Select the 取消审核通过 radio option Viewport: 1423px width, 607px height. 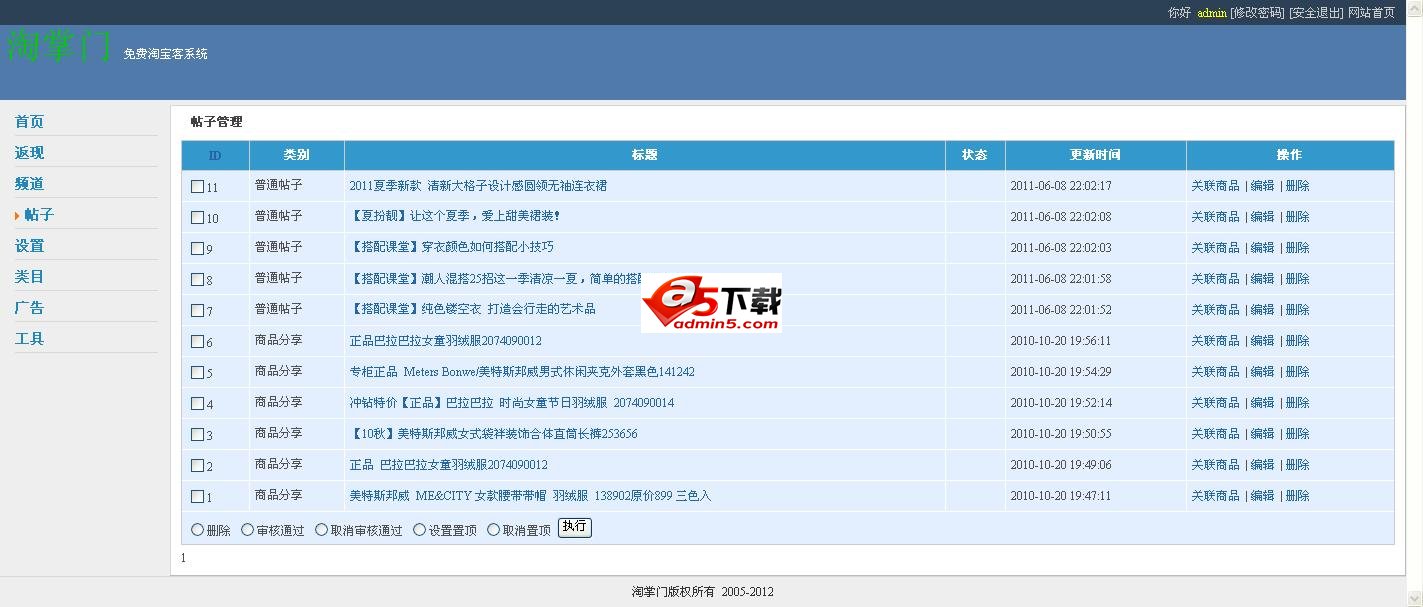click(x=321, y=530)
